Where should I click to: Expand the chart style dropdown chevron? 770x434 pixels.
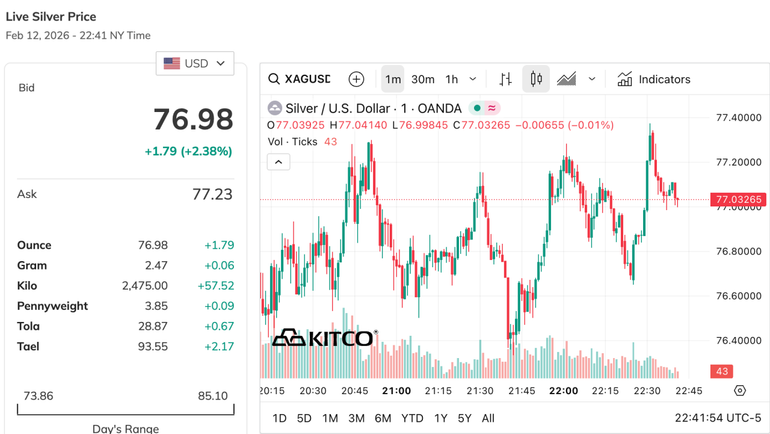[592, 79]
